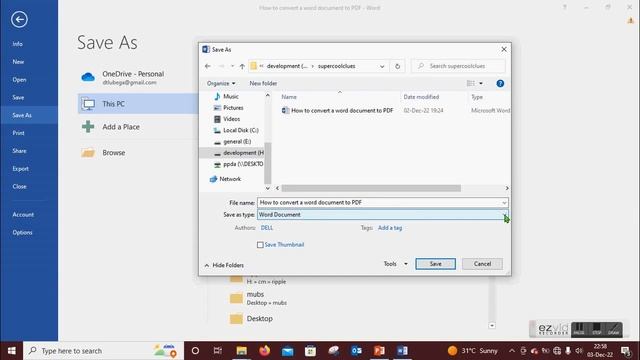Select the existing Word document file
Screen dimensions: 640x360
pos(342,111)
